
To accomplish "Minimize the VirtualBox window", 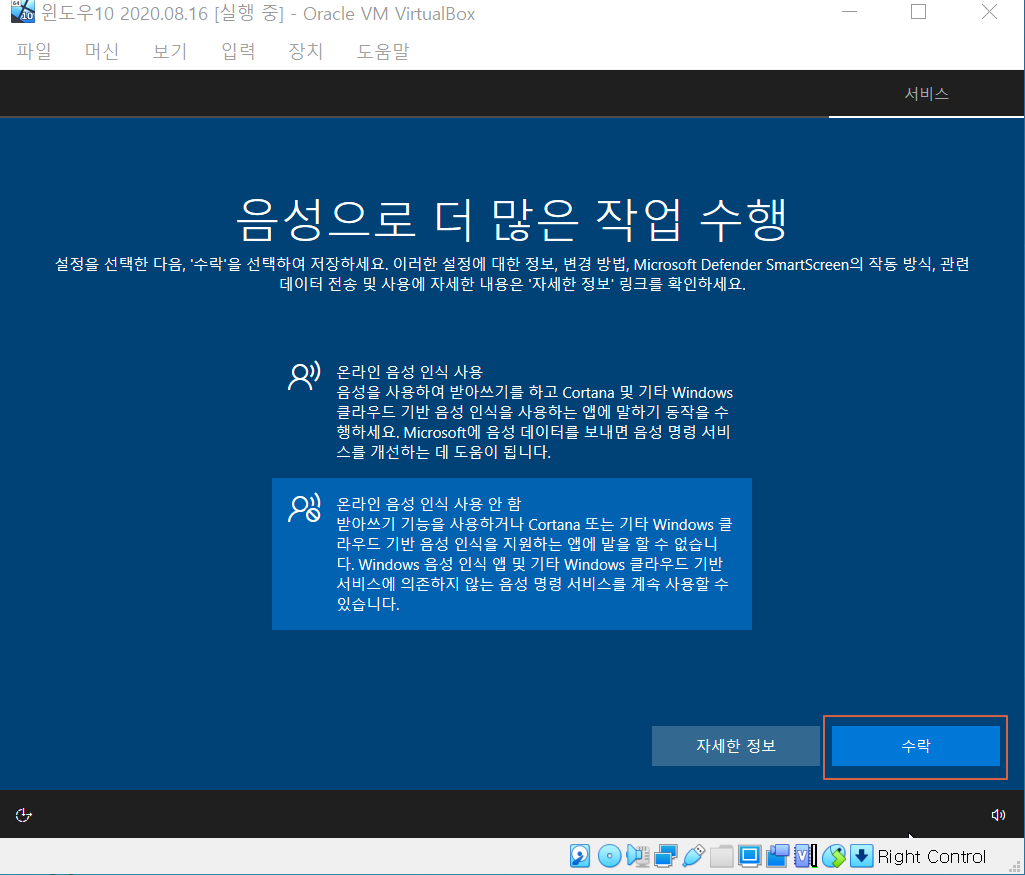I will [x=849, y=12].
